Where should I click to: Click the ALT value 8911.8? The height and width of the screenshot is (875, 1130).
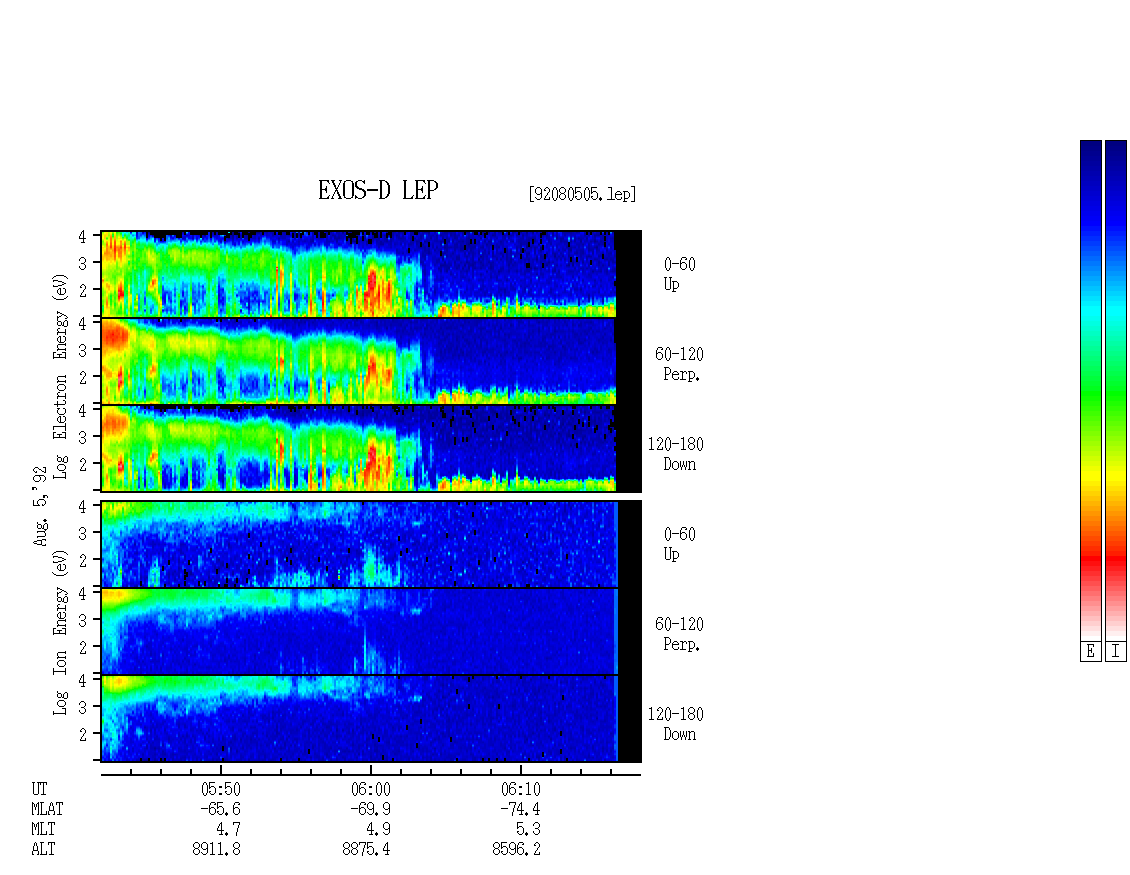click(x=216, y=849)
